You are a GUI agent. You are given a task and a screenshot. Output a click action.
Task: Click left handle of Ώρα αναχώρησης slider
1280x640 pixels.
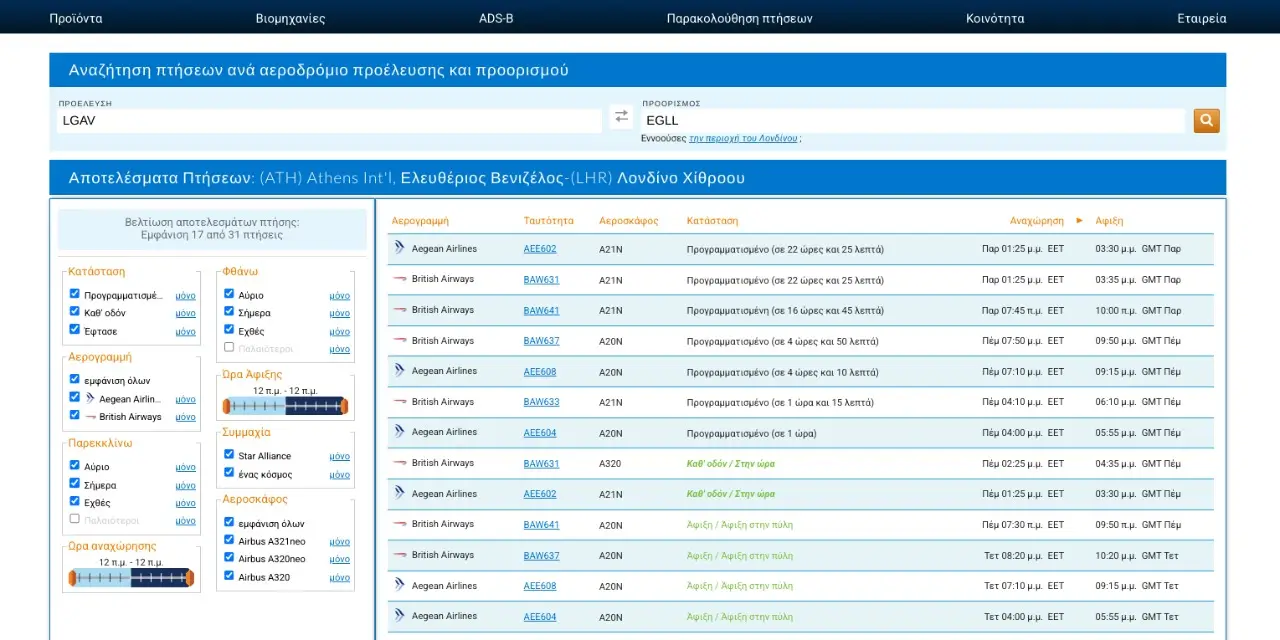click(73, 577)
